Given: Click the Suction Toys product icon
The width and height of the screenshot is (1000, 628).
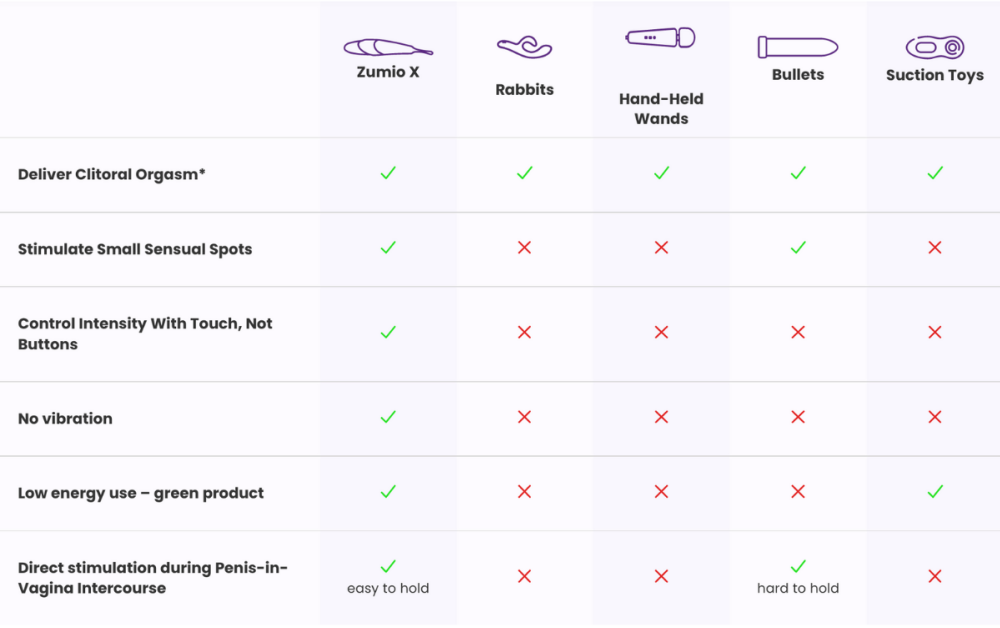Looking at the screenshot, I should (934, 47).
